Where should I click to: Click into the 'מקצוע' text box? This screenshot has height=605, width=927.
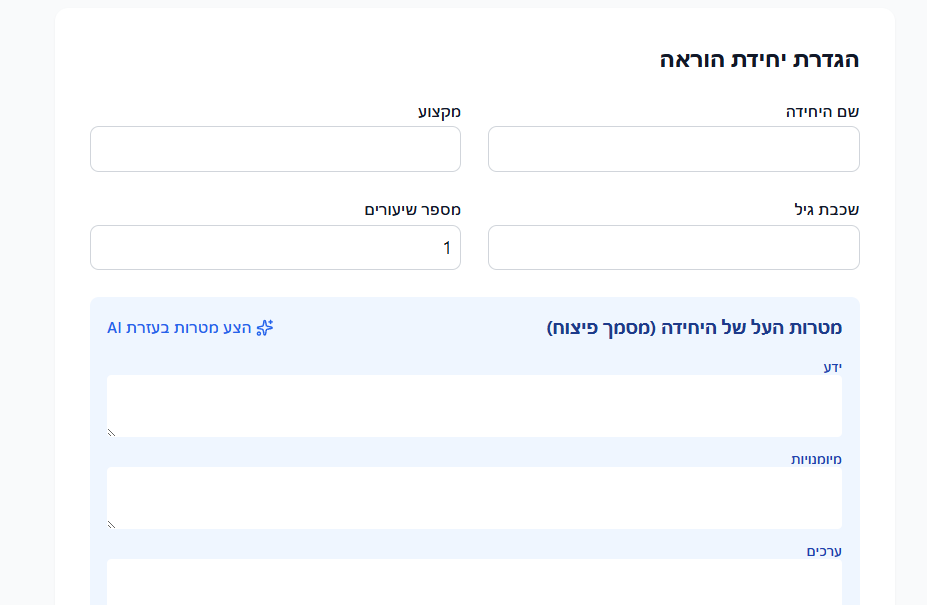[x=275, y=149]
